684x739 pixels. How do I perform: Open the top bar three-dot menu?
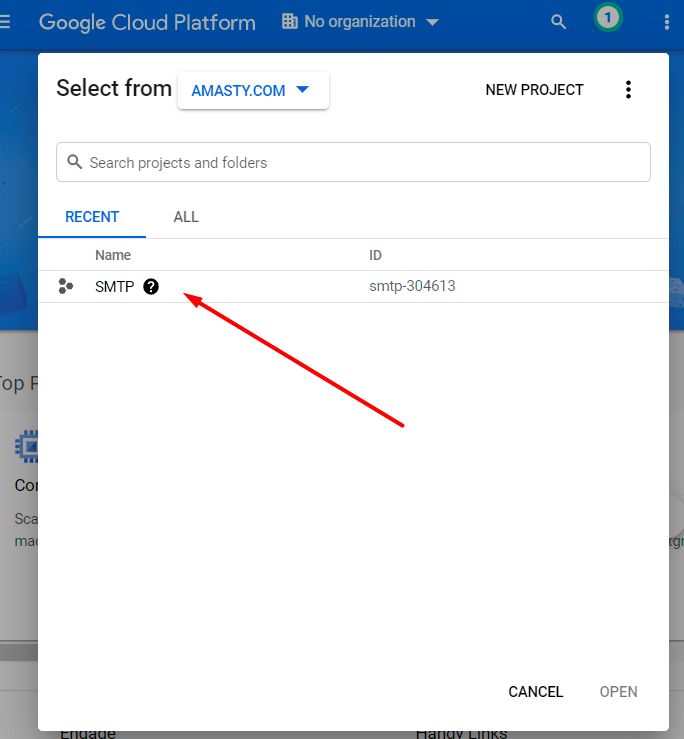[x=667, y=22]
